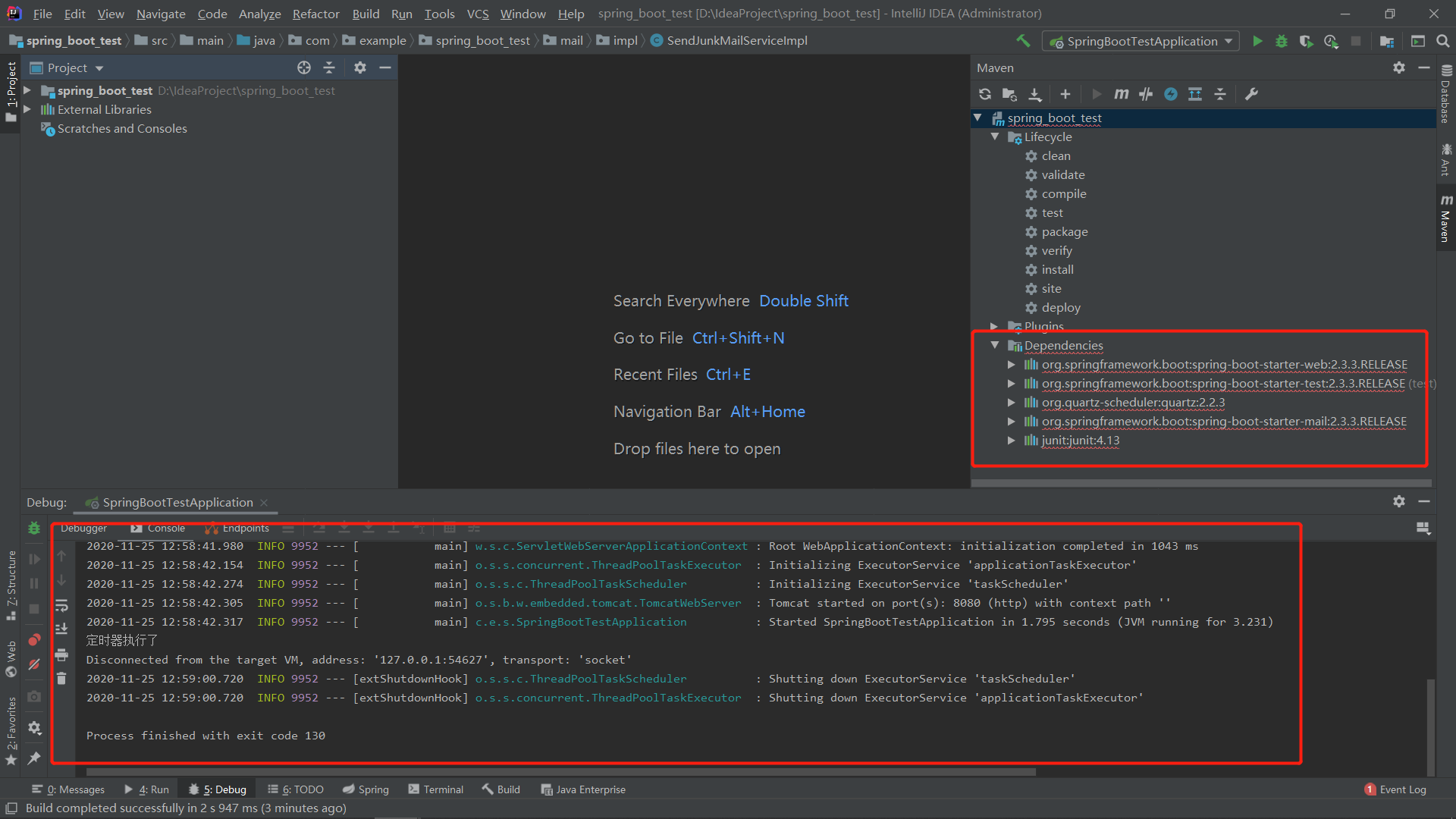Clear console output with trash icon
The width and height of the screenshot is (1456, 819).
pos(61,678)
